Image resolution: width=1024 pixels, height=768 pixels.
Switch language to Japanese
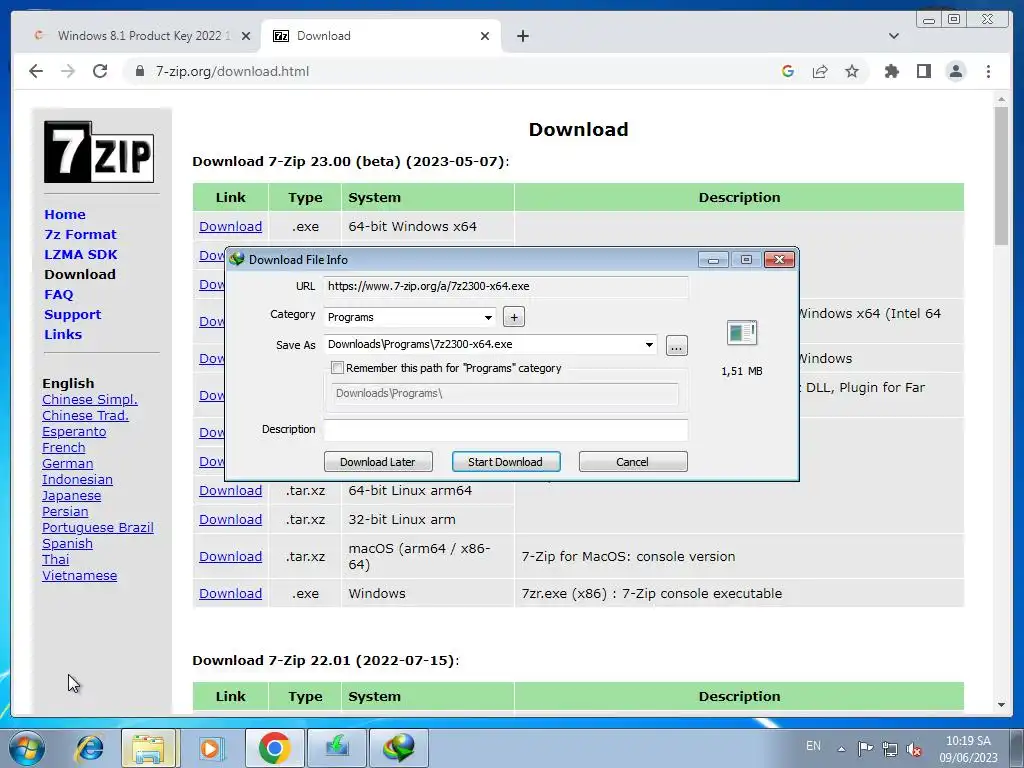coord(71,496)
